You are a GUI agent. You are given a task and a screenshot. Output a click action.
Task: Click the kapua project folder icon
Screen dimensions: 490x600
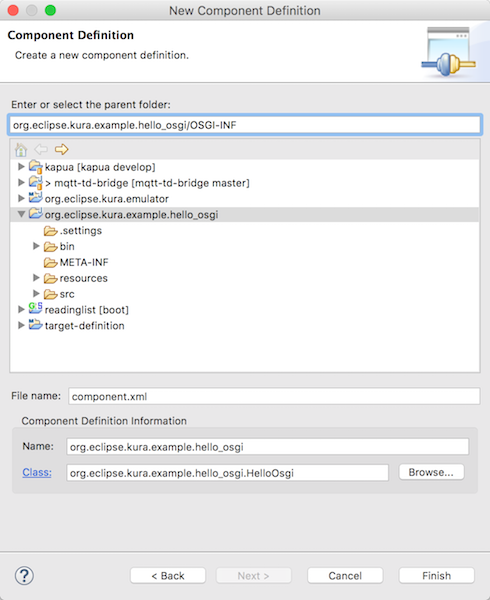coord(36,167)
